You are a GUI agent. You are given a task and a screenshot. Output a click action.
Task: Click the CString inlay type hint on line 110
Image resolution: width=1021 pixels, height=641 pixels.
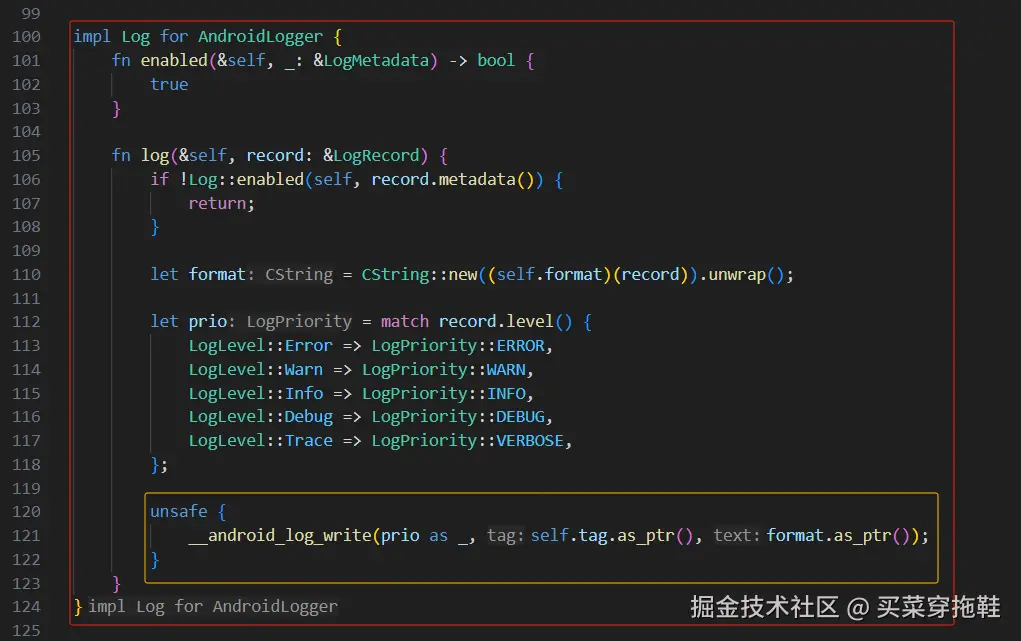point(299,275)
